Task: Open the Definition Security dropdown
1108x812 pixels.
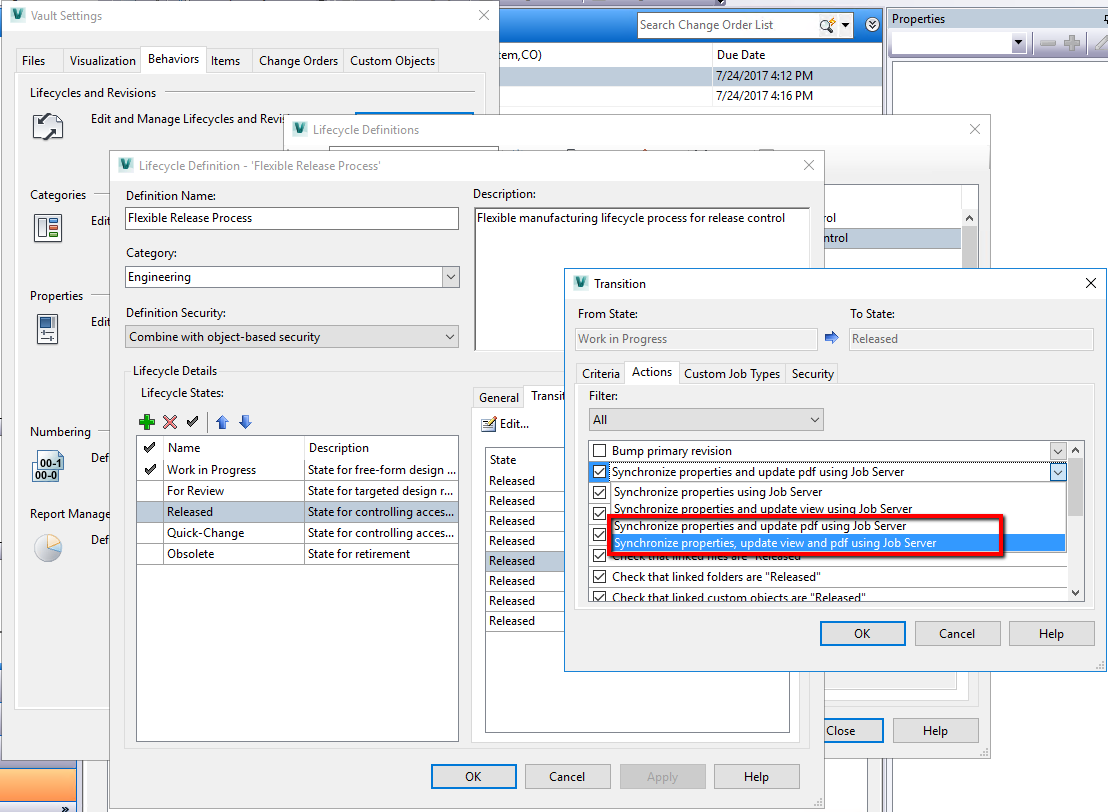Action: tap(450, 337)
